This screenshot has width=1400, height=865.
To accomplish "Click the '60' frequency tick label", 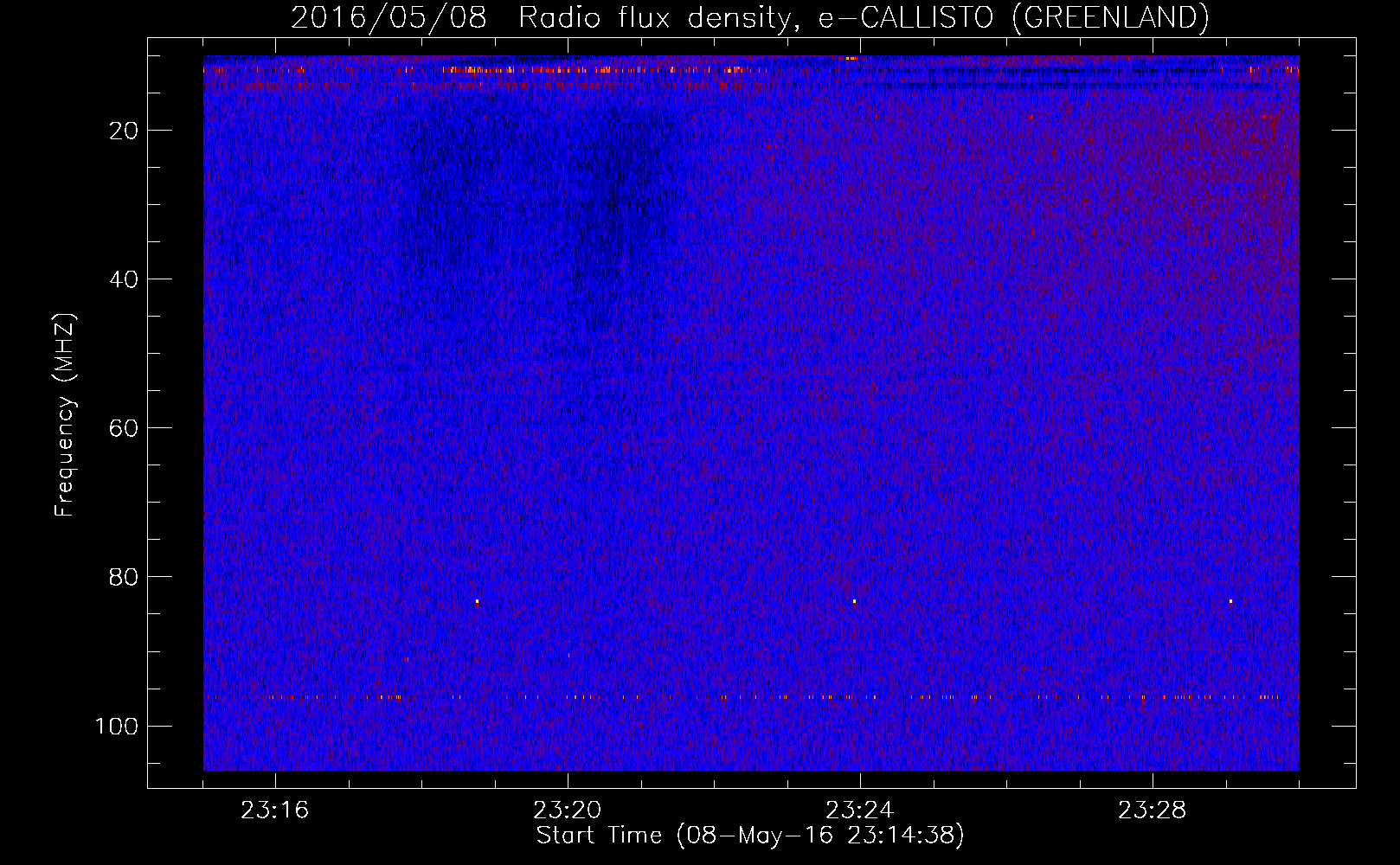I will click(125, 428).
